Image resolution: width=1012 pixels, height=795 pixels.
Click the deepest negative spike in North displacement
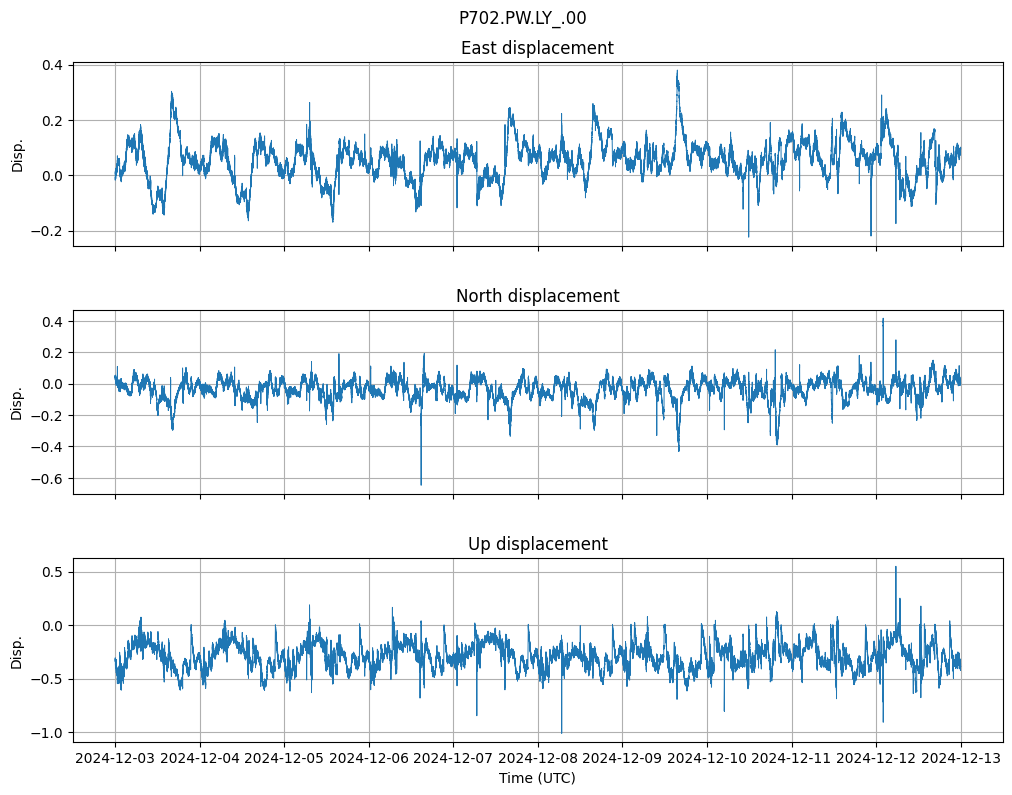(x=421, y=484)
